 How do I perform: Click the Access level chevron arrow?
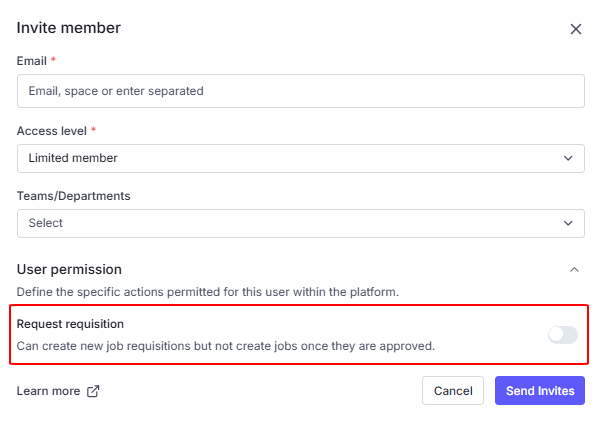coord(568,158)
